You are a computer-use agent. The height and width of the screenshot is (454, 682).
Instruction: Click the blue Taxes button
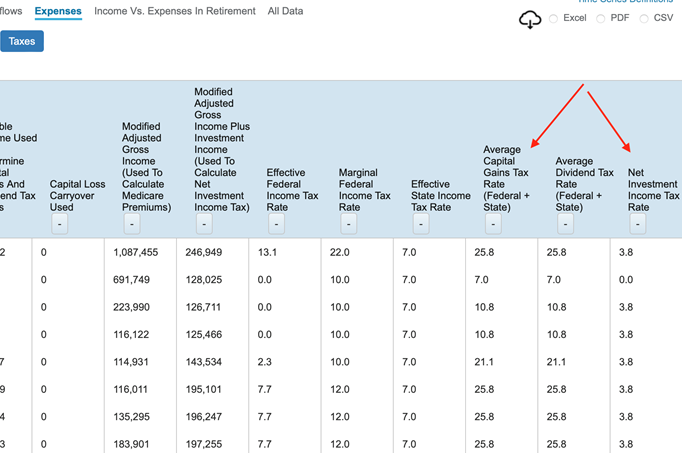coord(22,42)
